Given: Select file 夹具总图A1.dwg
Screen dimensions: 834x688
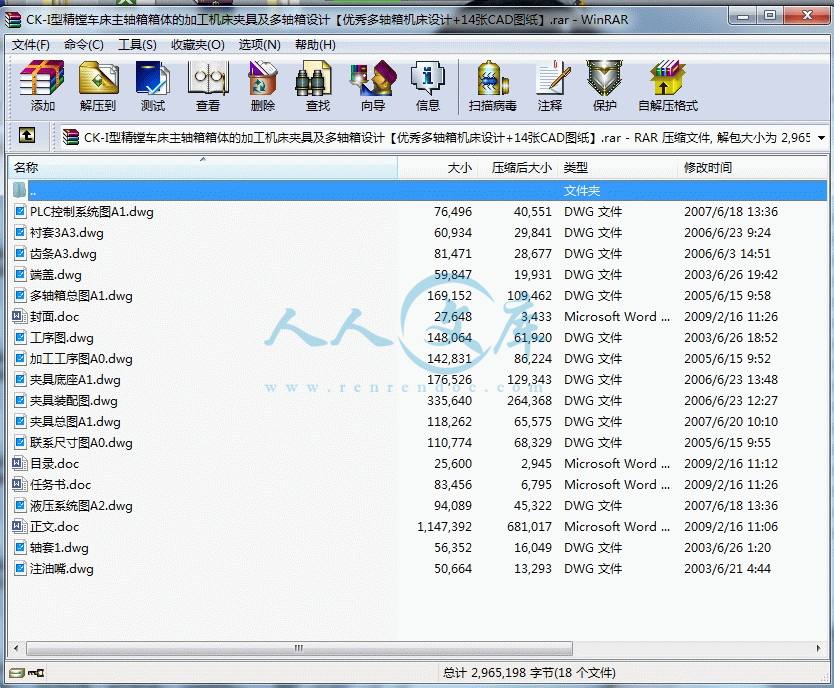Looking at the screenshot, I should coord(75,422).
